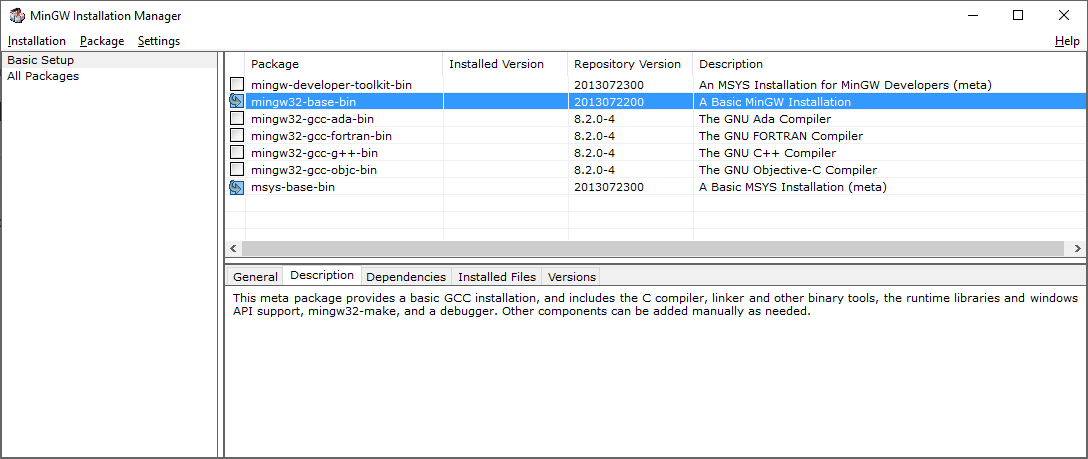1088x459 pixels.
Task: Click the horizontal scrollbar right arrow
Action: coord(1078,248)
